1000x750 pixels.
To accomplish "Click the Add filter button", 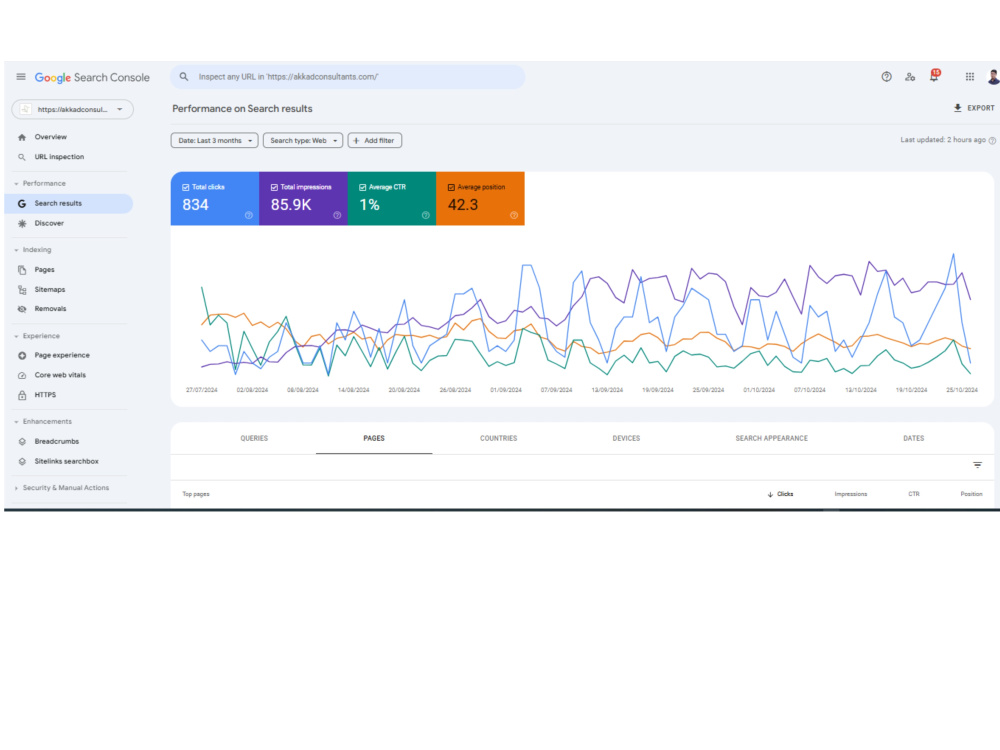I will [x=374, y=140].
